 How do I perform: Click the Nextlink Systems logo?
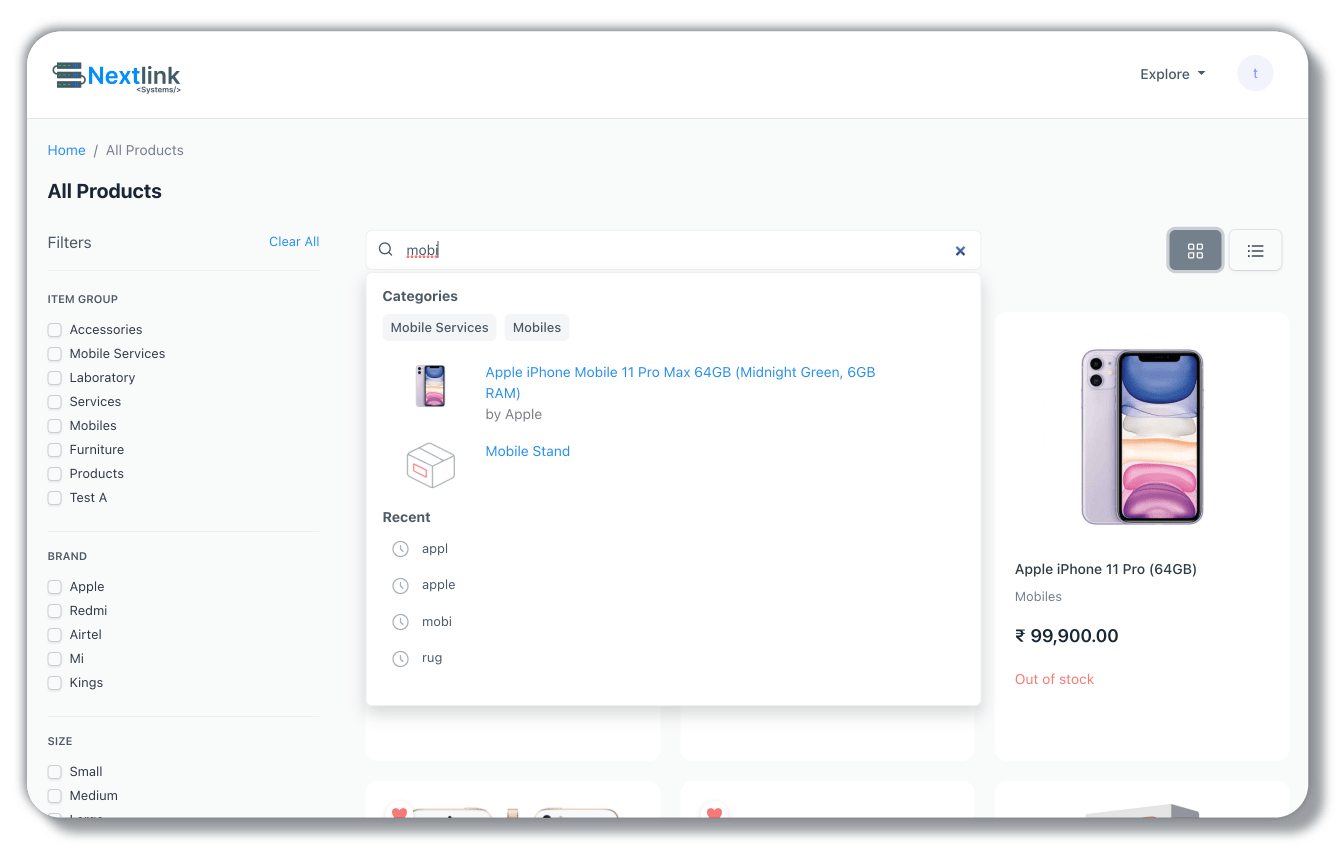116,76
